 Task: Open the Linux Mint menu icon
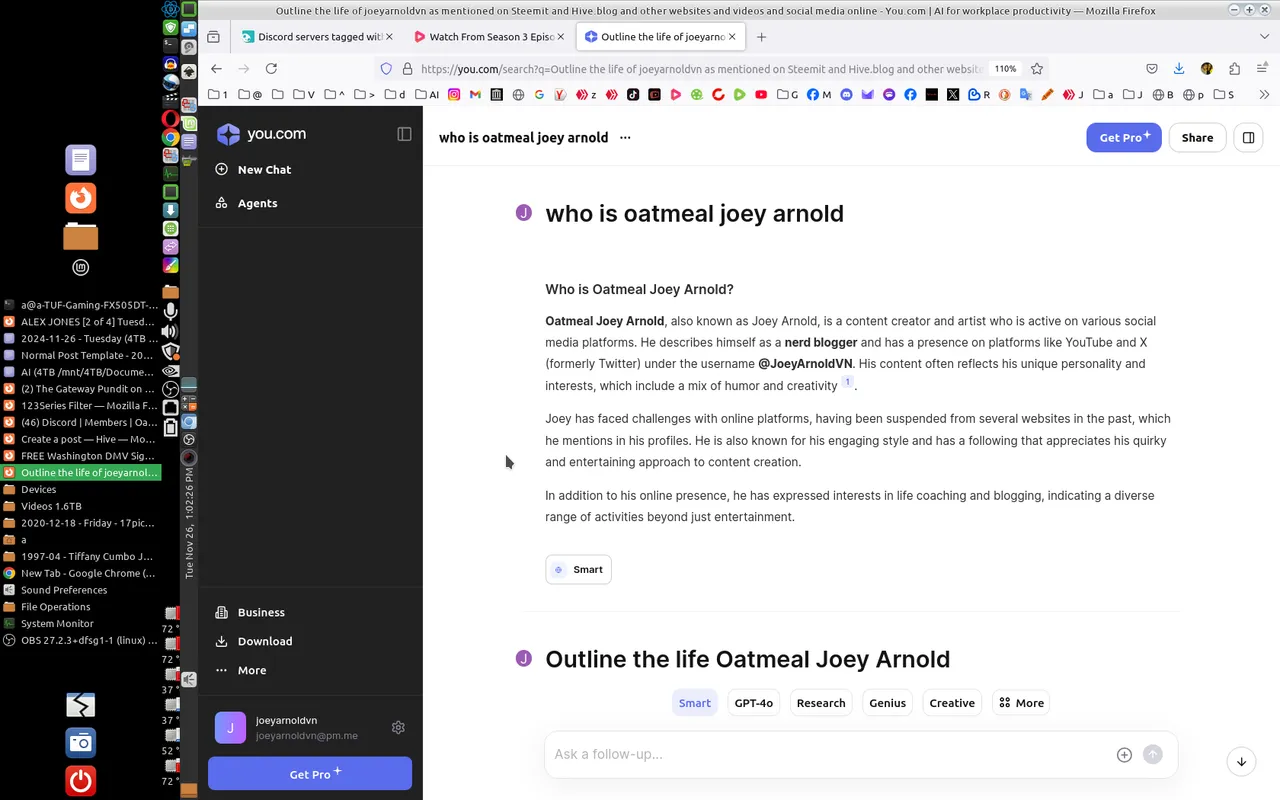(x=81, y=267)
